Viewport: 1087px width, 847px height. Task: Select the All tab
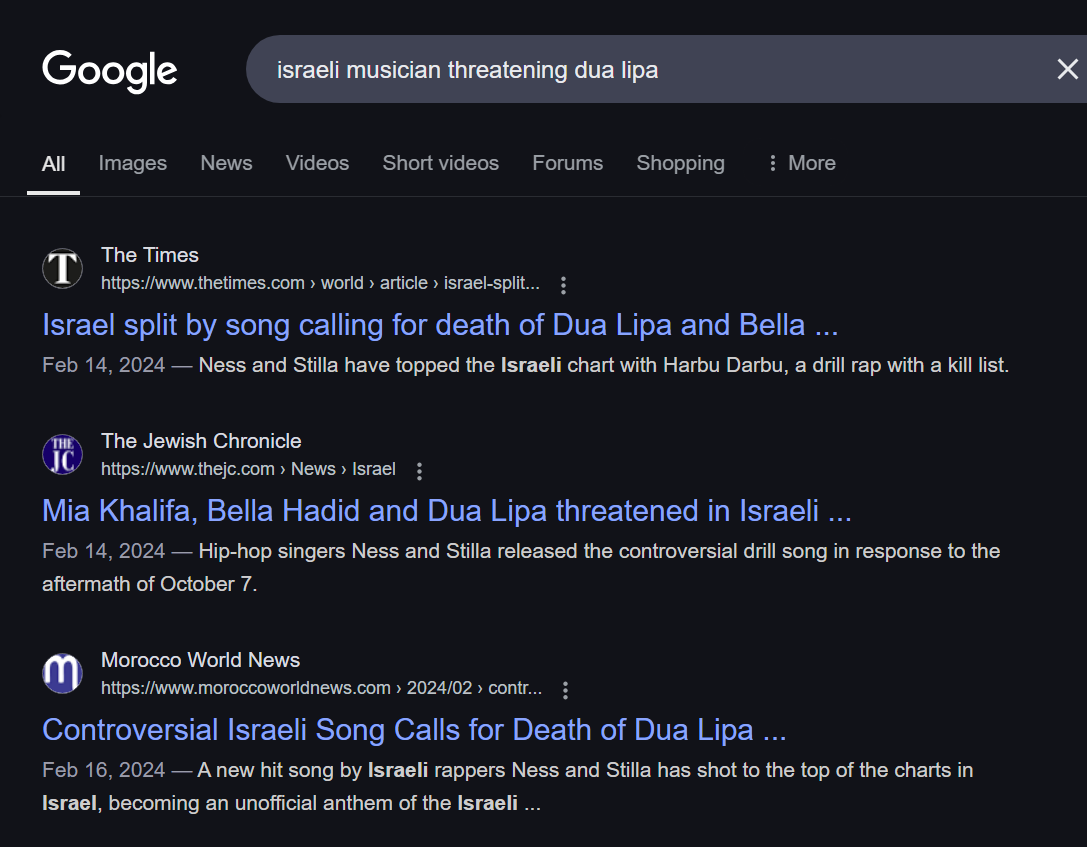pyautogui.click(x=53, y=164)
